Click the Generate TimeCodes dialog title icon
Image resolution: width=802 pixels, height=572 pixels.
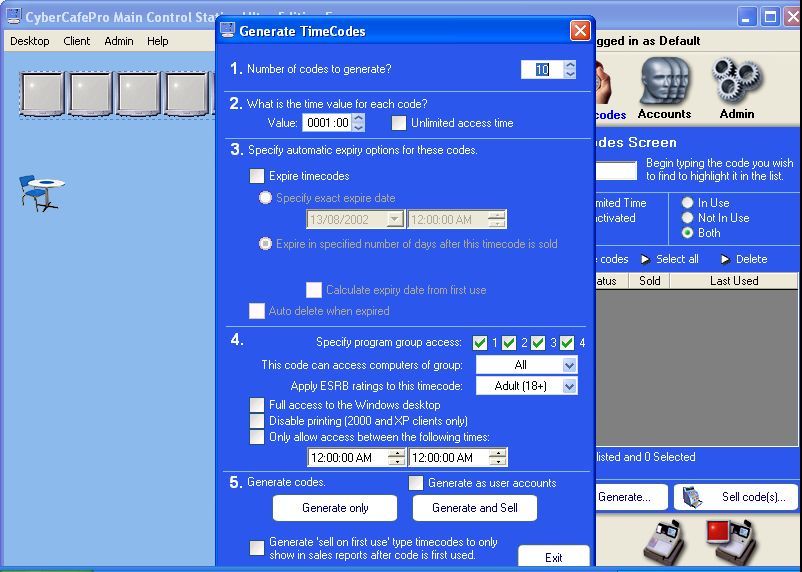[x=227, y=30]
